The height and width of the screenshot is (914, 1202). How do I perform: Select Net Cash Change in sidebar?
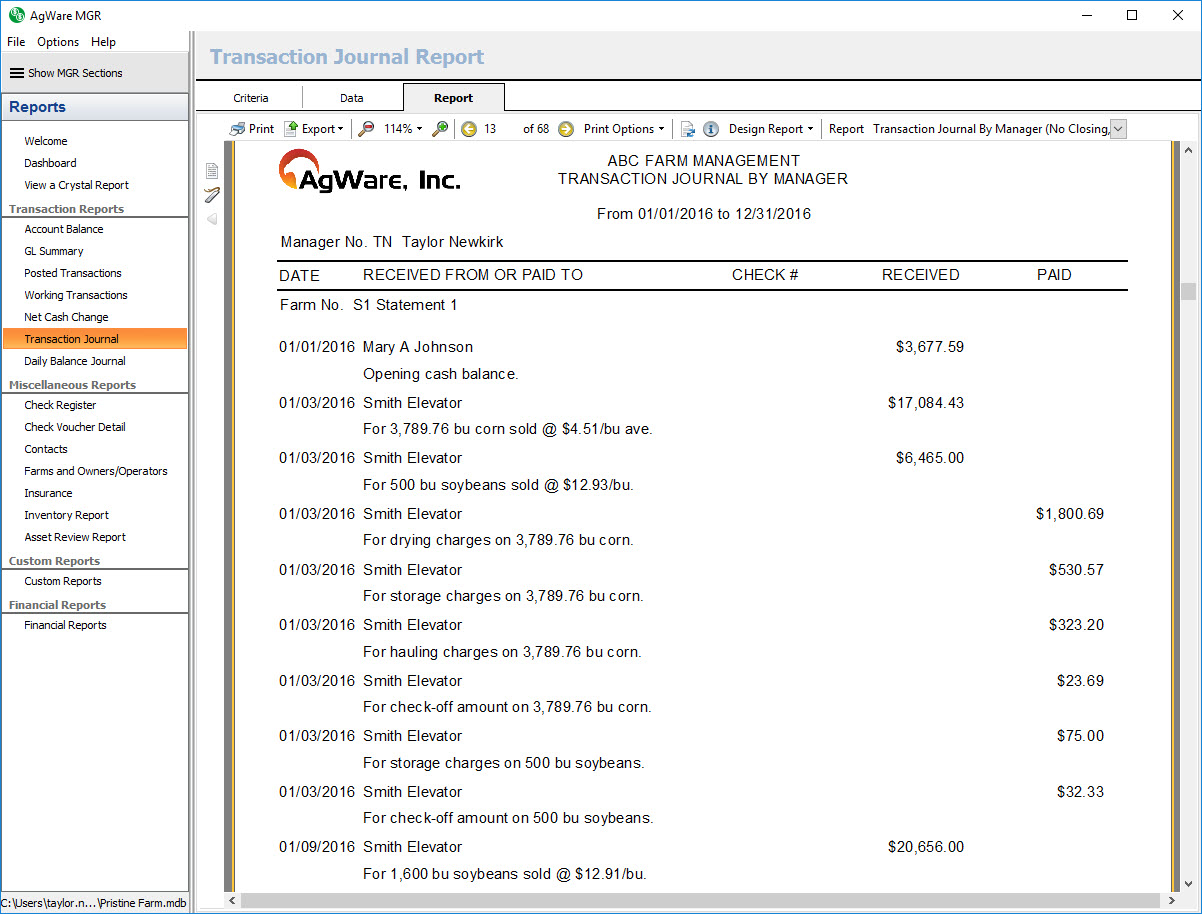pyautogui.click(x=66, y=317)
